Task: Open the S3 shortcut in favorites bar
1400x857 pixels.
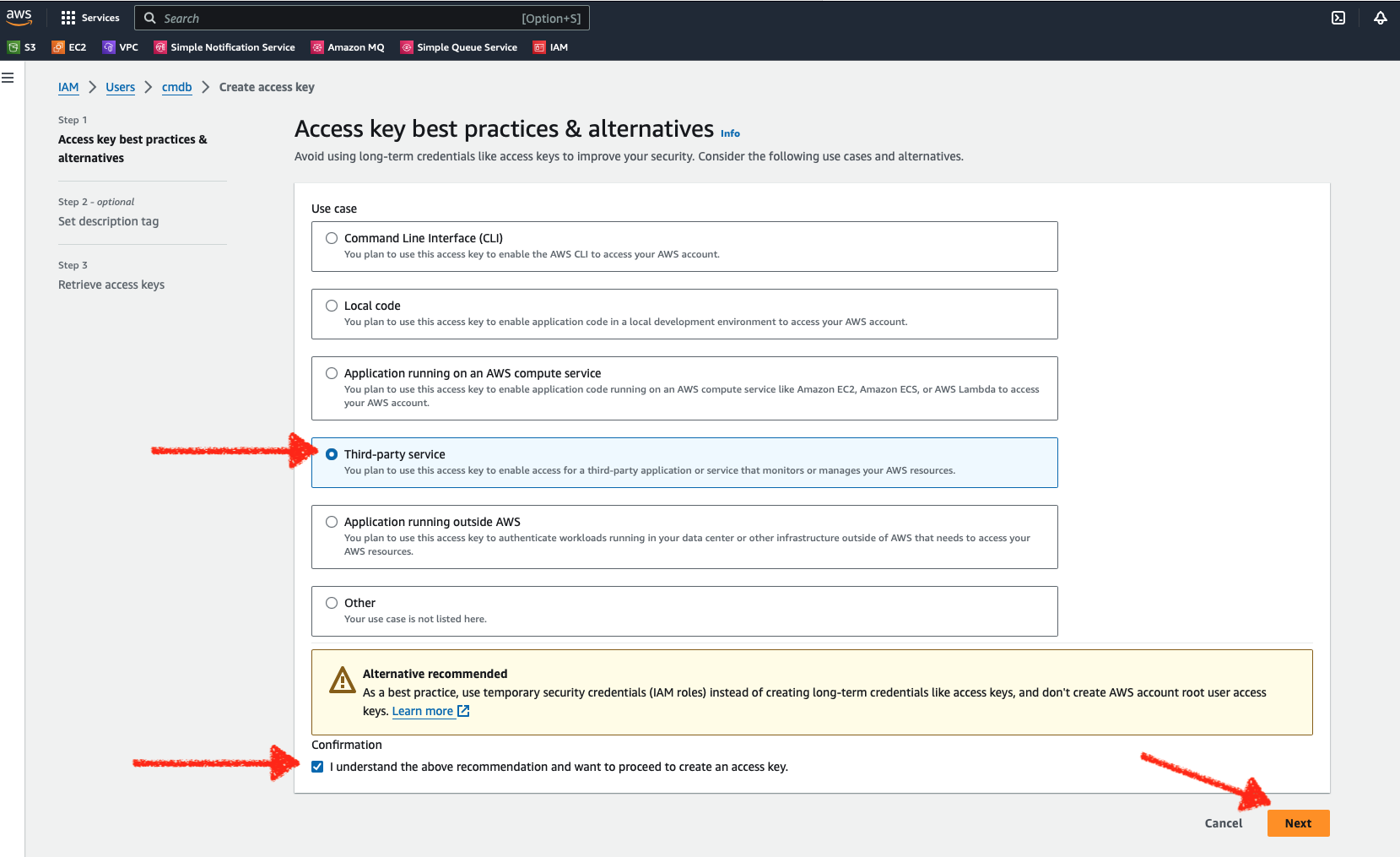Action: pos(22,47)
